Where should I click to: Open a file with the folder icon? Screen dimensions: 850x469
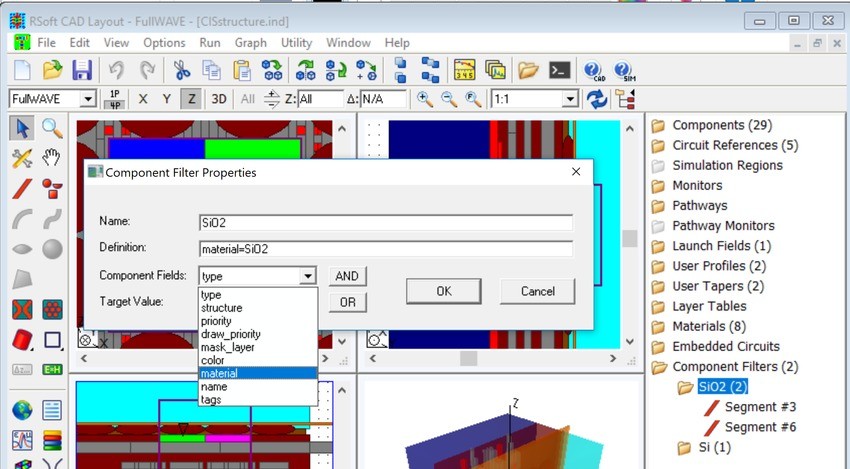53,70
